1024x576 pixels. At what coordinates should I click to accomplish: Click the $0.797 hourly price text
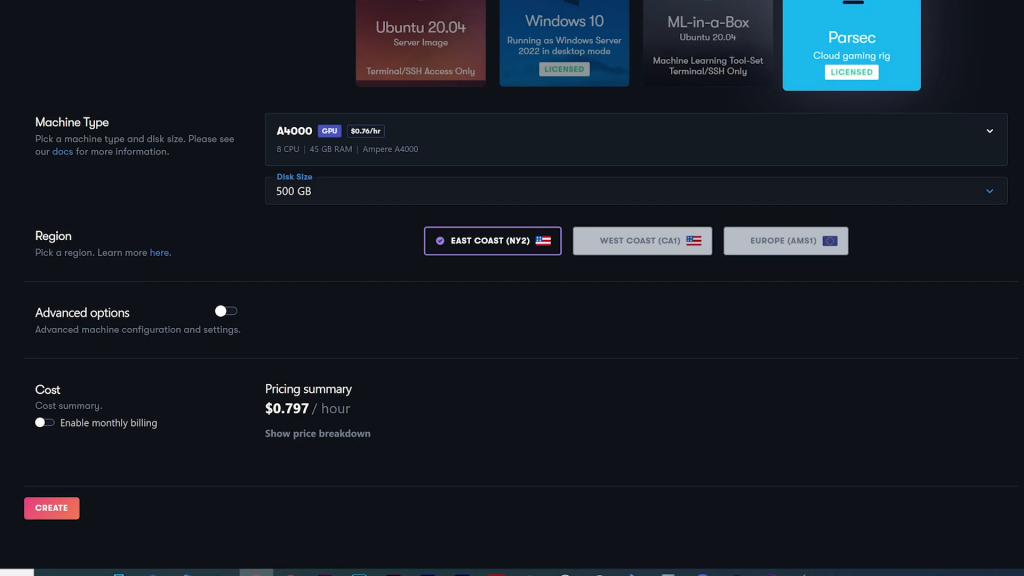pyautogui.click(x=287, y=409)
